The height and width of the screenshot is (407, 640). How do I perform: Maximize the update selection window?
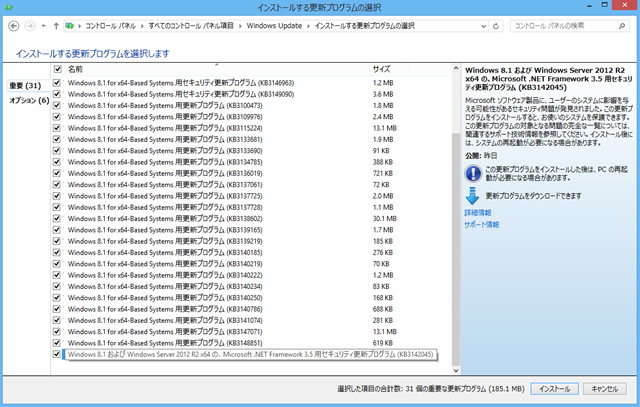[x=604, y=5]
